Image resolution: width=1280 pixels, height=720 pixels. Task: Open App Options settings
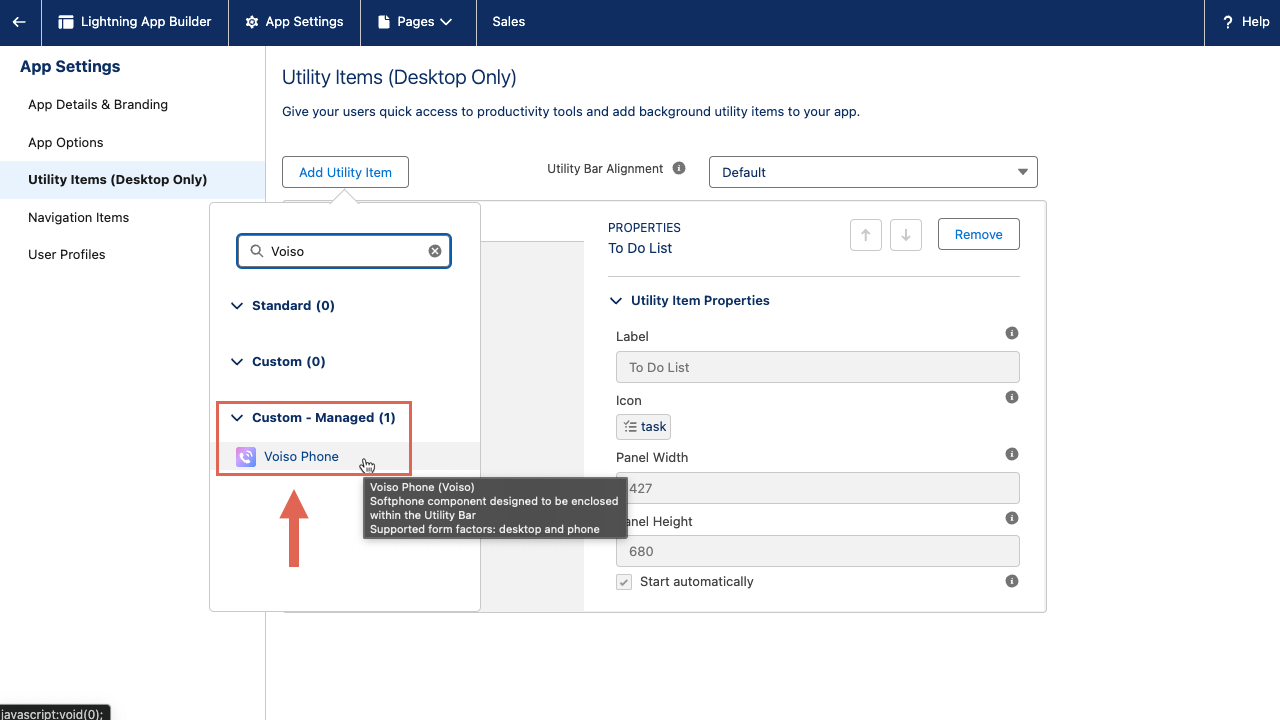coord(66,143)
